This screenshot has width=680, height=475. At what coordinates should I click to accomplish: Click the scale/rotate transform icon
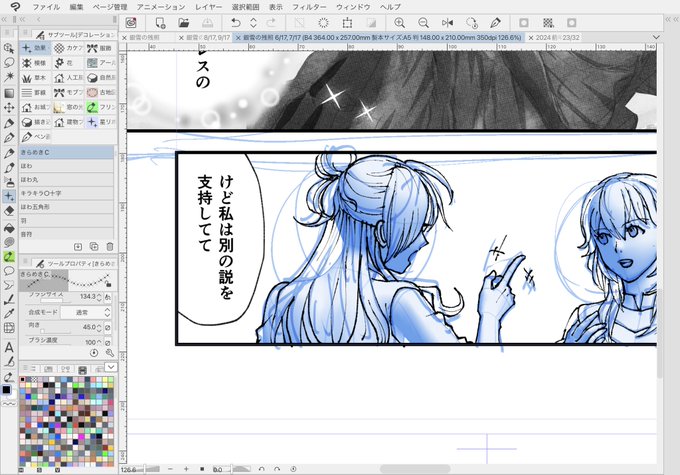347,23
